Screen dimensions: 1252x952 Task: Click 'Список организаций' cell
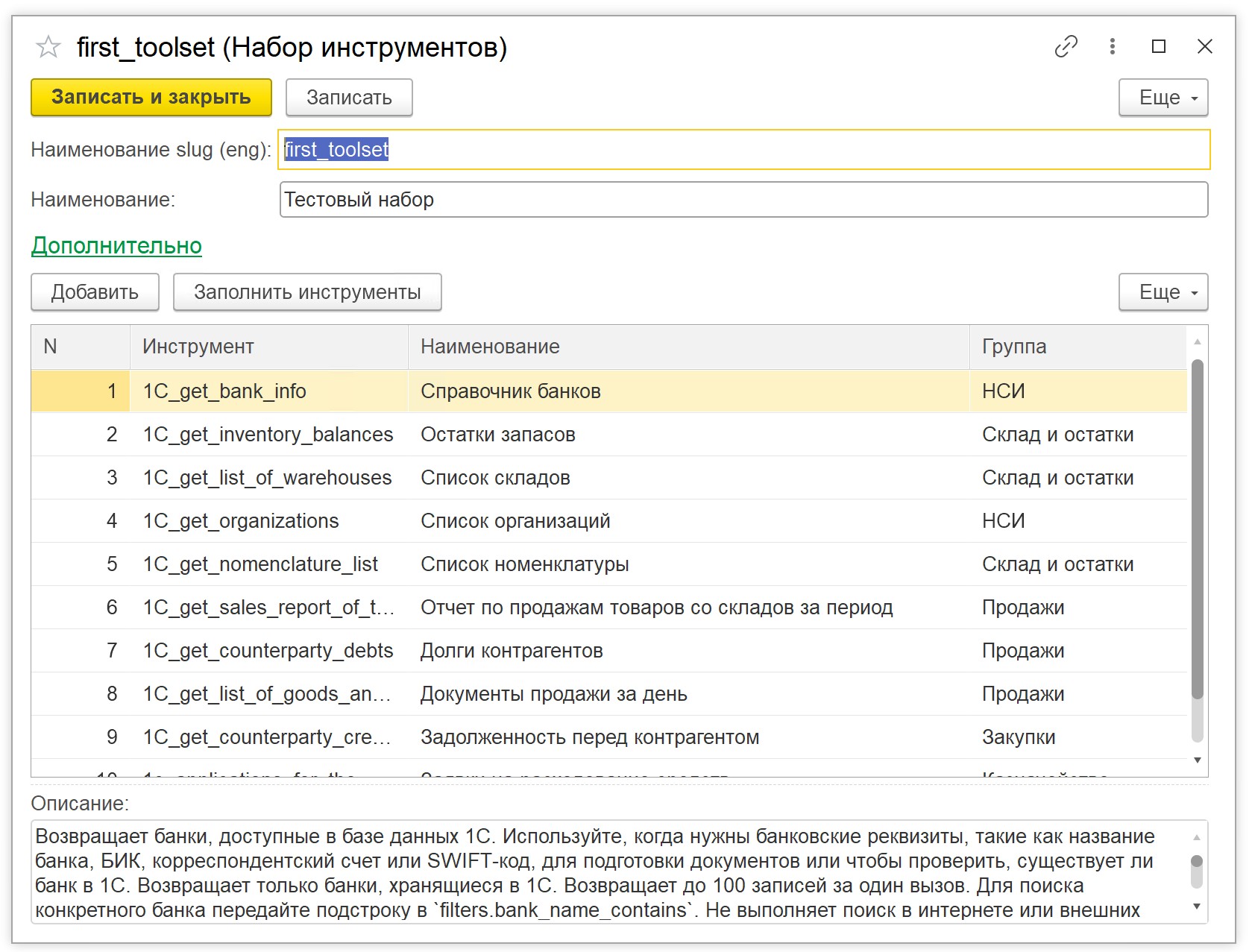pyautogui.click(x=689, y=521)
